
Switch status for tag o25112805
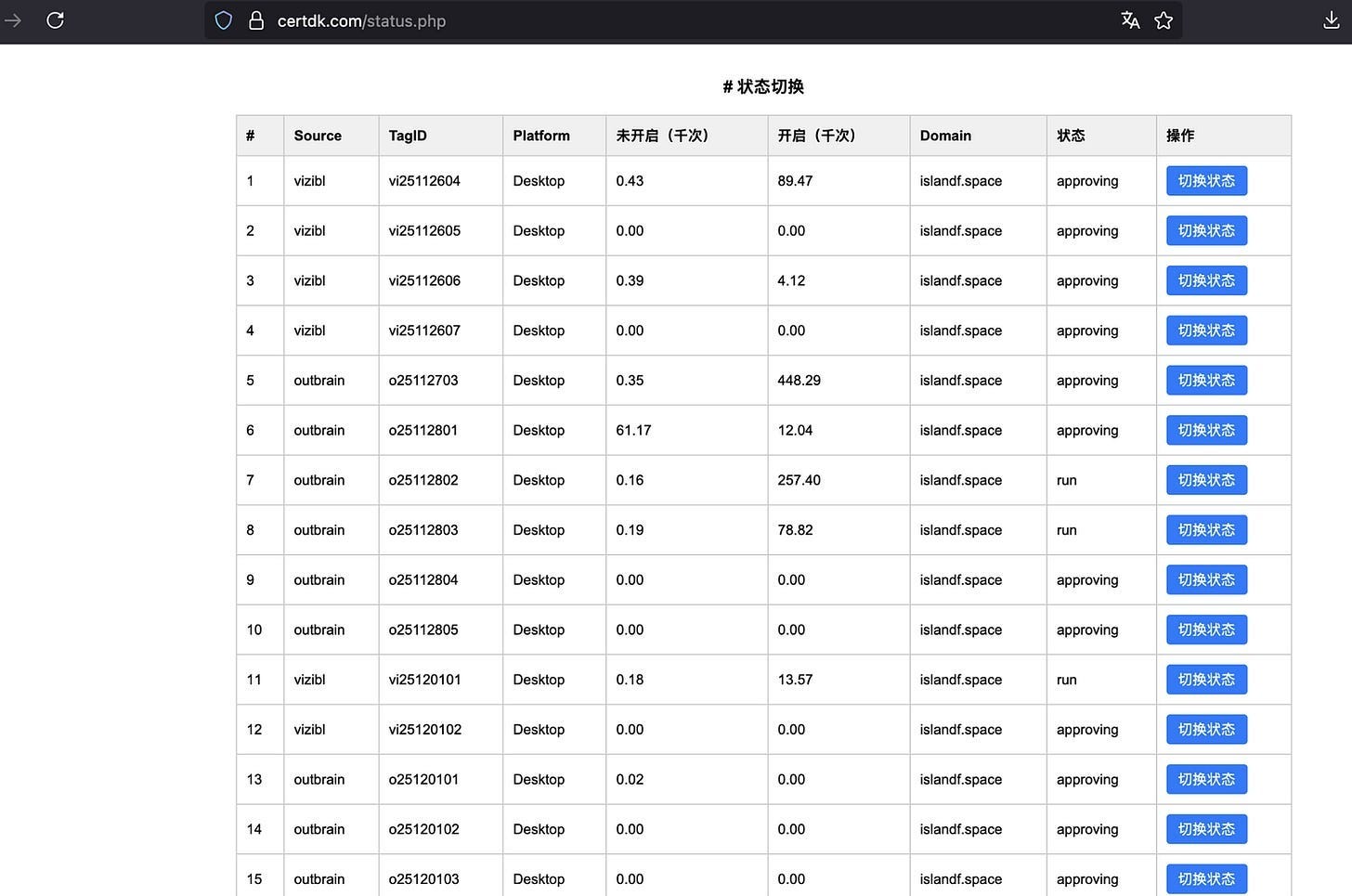(x=1206, y=630)
